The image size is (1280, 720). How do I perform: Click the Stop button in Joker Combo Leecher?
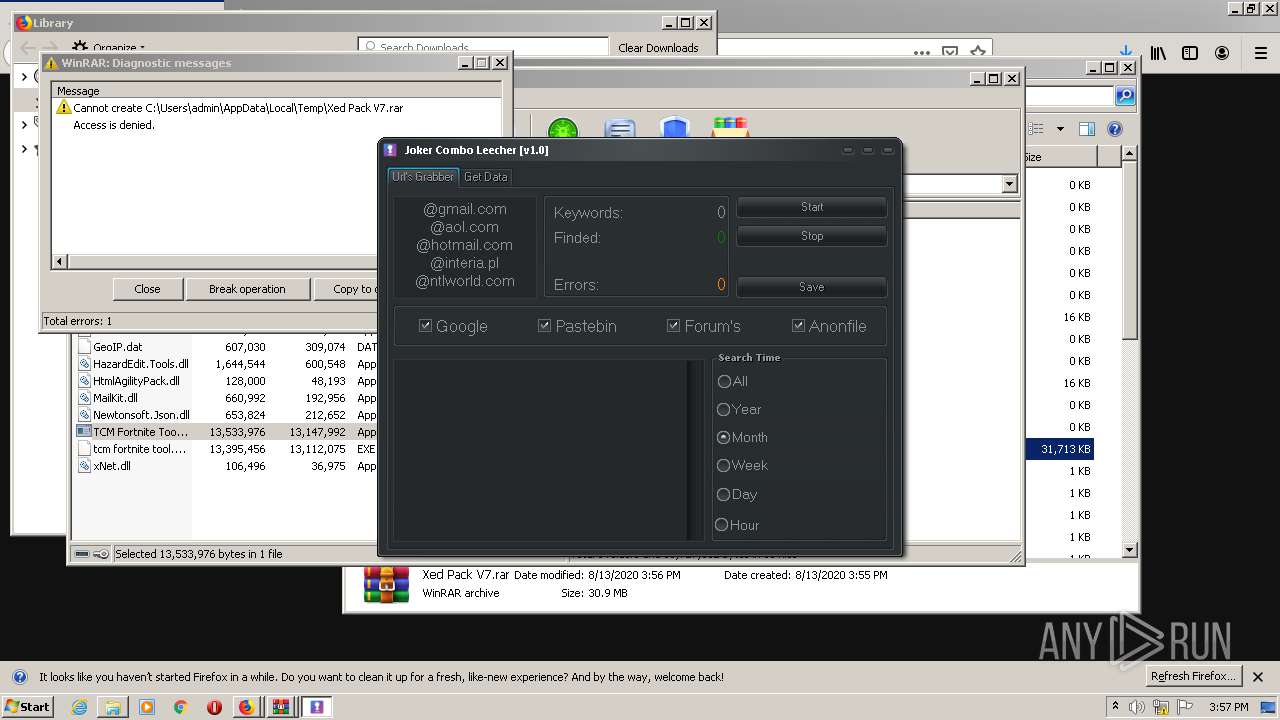click(x=812, y=236)
